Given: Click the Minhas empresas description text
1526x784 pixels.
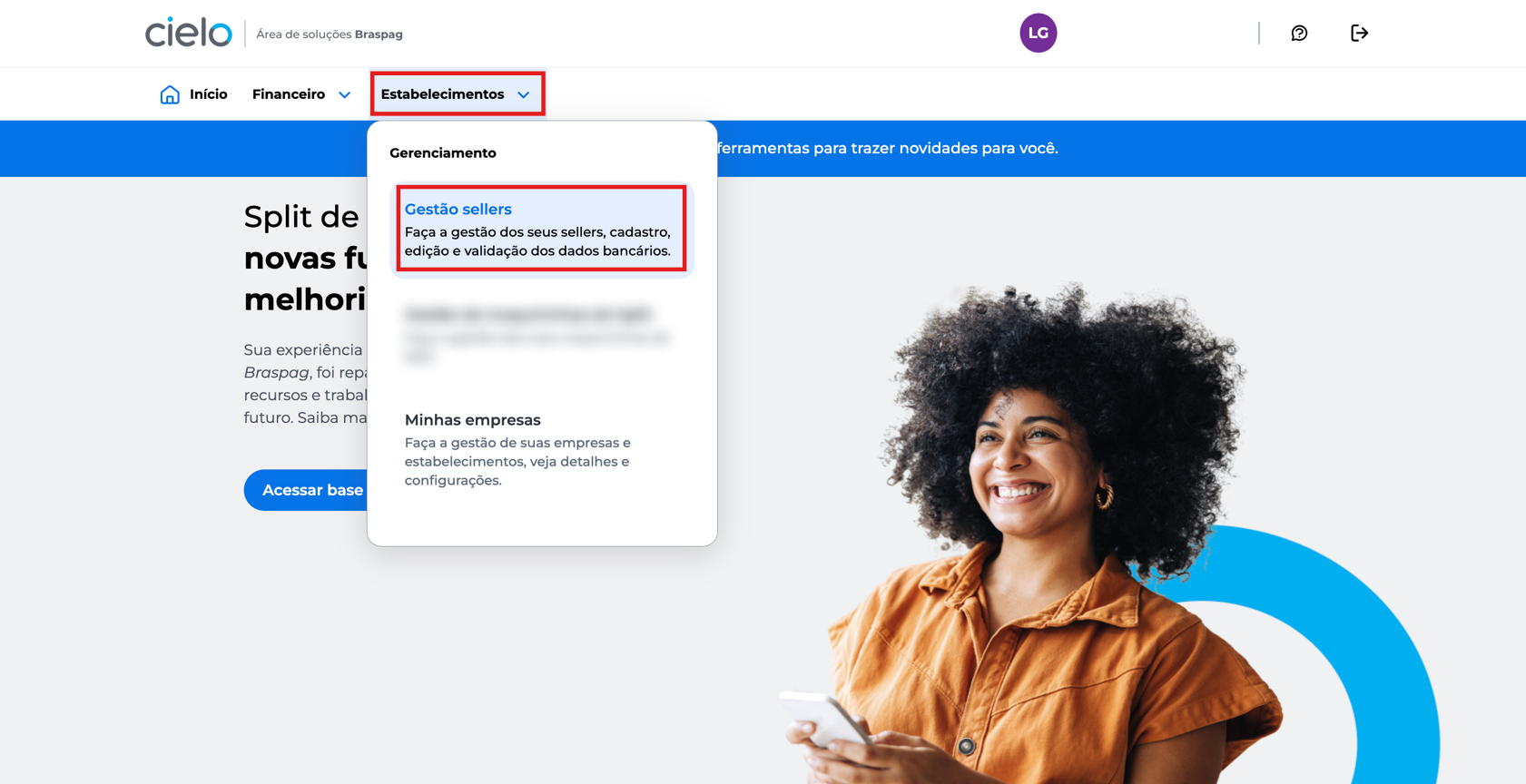Looking at the screenshot, I should tap(517, 462).
